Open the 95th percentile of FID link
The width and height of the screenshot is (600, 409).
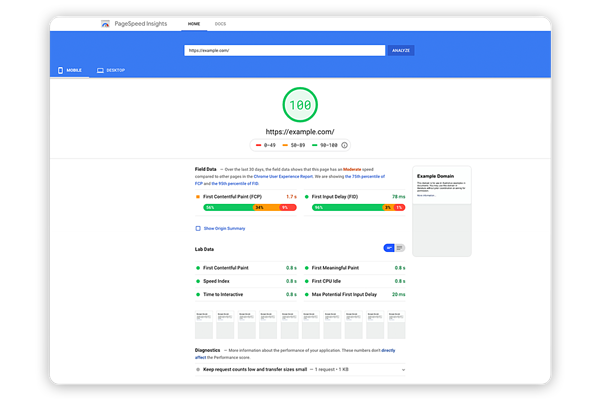[x=235, y=184]
